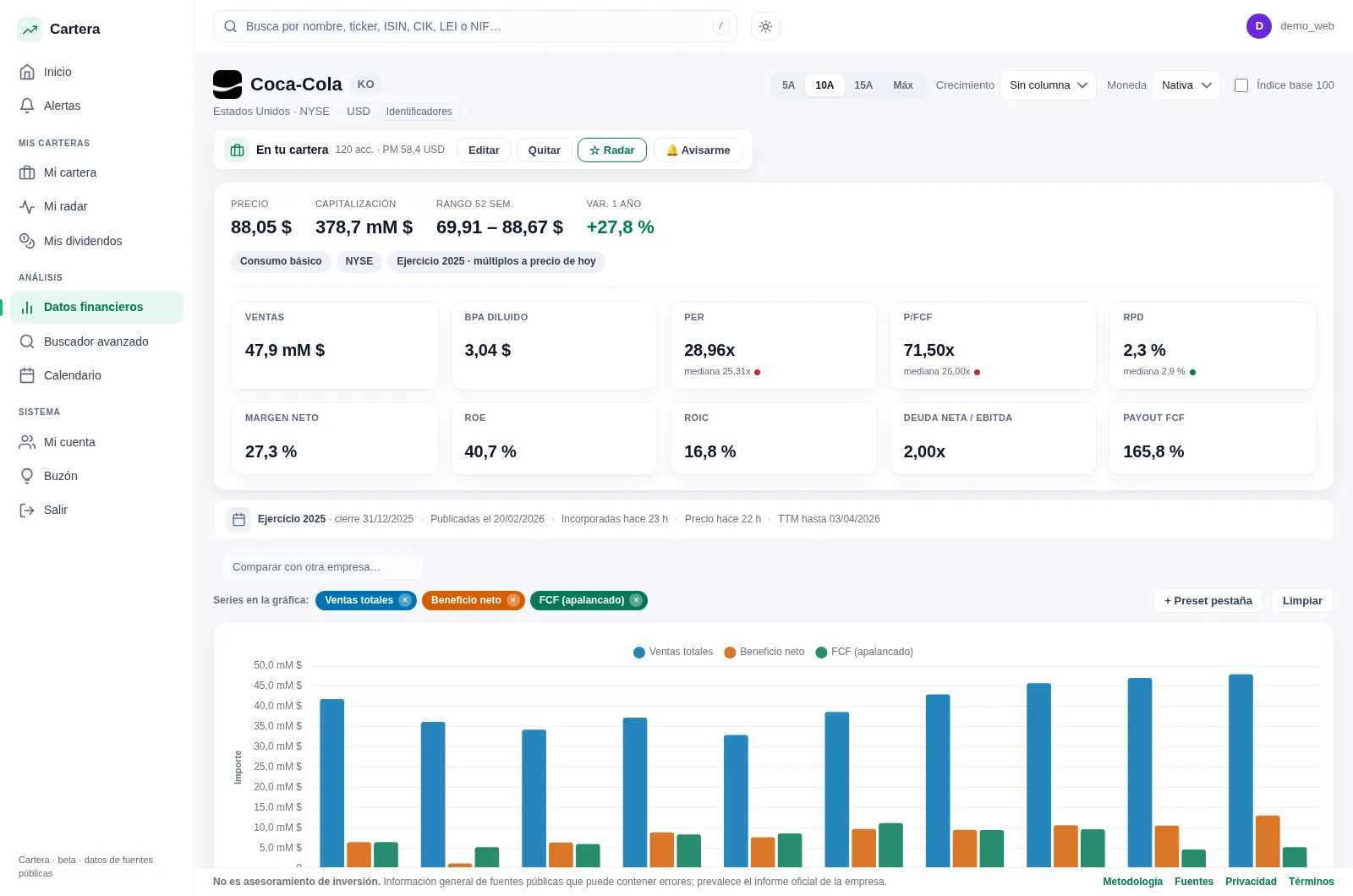Click the Cartera logo icon
Viewport: 1353px width, 896px height.
[30, 30]
